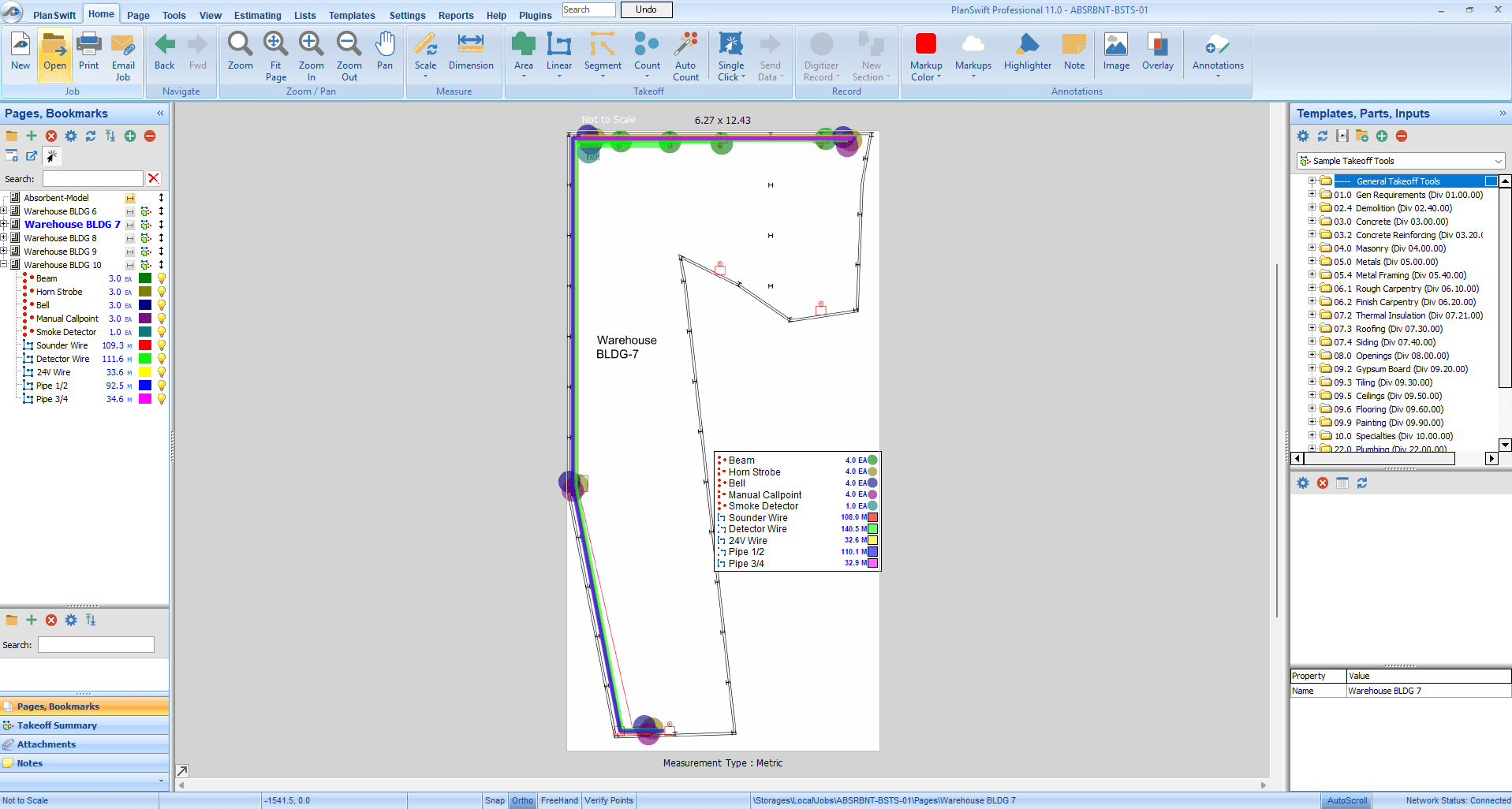Open the Takeoff Summary panel
Screen dimensions: 1512x809
84,725
